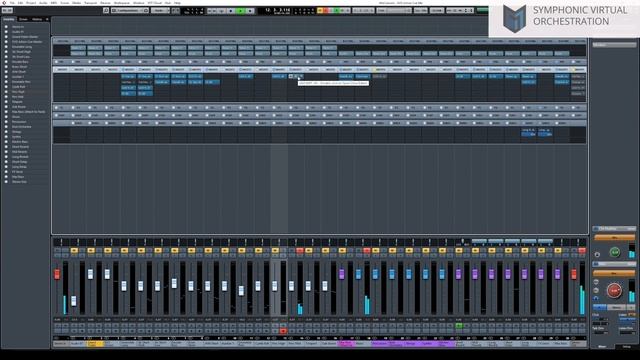640x360 pixels.
Task: Toggle visibility dot for Stereo Out channel
Action: click(6, 182)
